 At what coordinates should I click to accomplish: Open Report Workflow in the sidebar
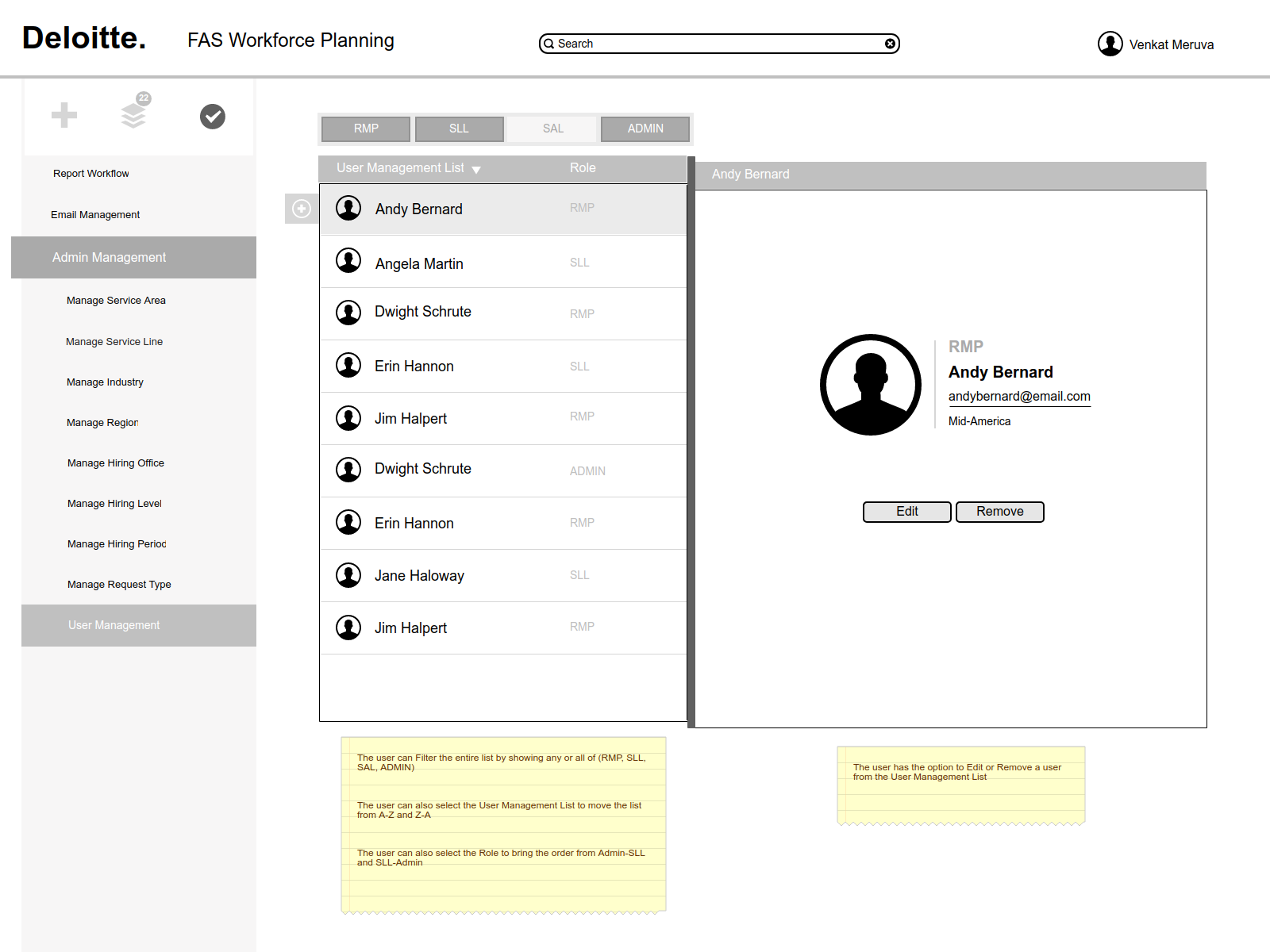(x=91, y=174)
